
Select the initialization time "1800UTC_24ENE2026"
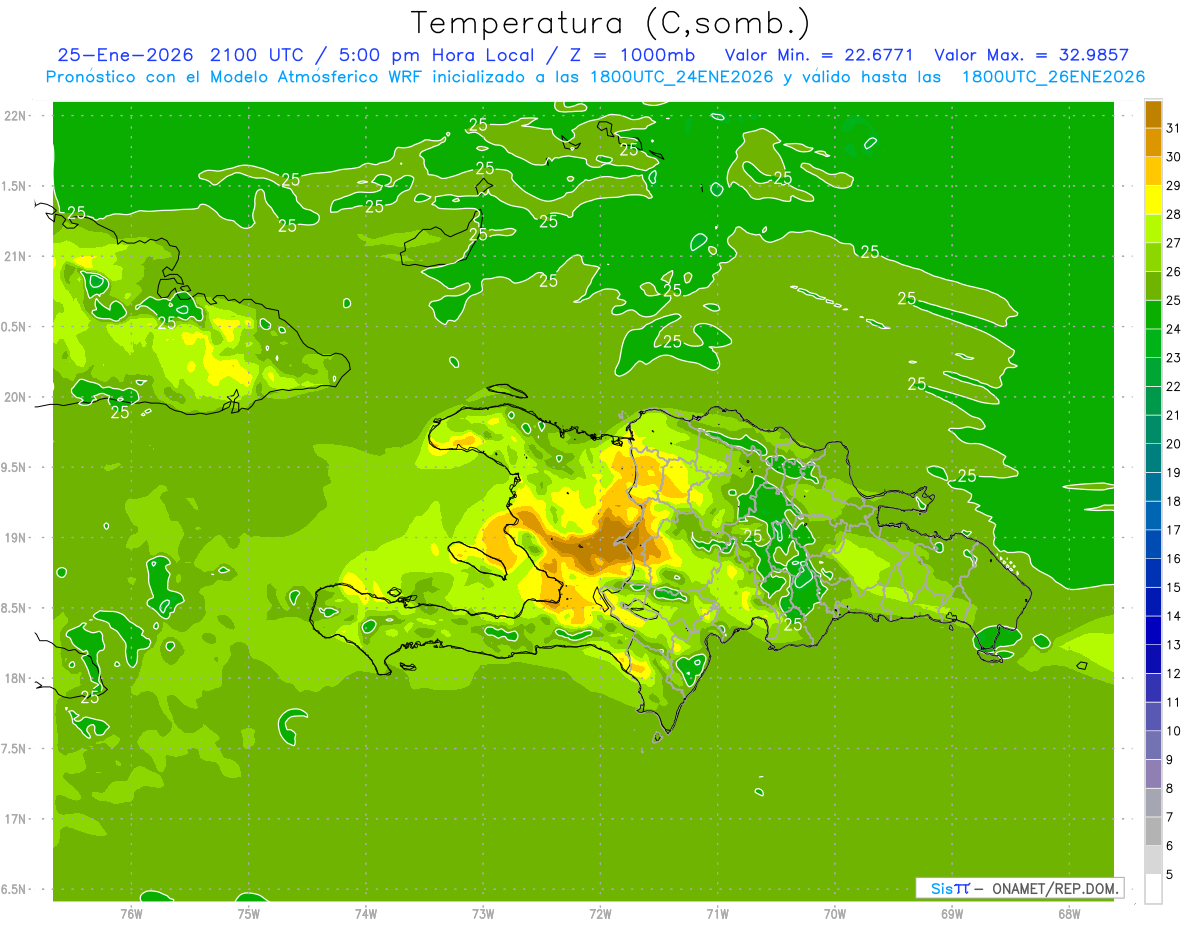(682, 77)
